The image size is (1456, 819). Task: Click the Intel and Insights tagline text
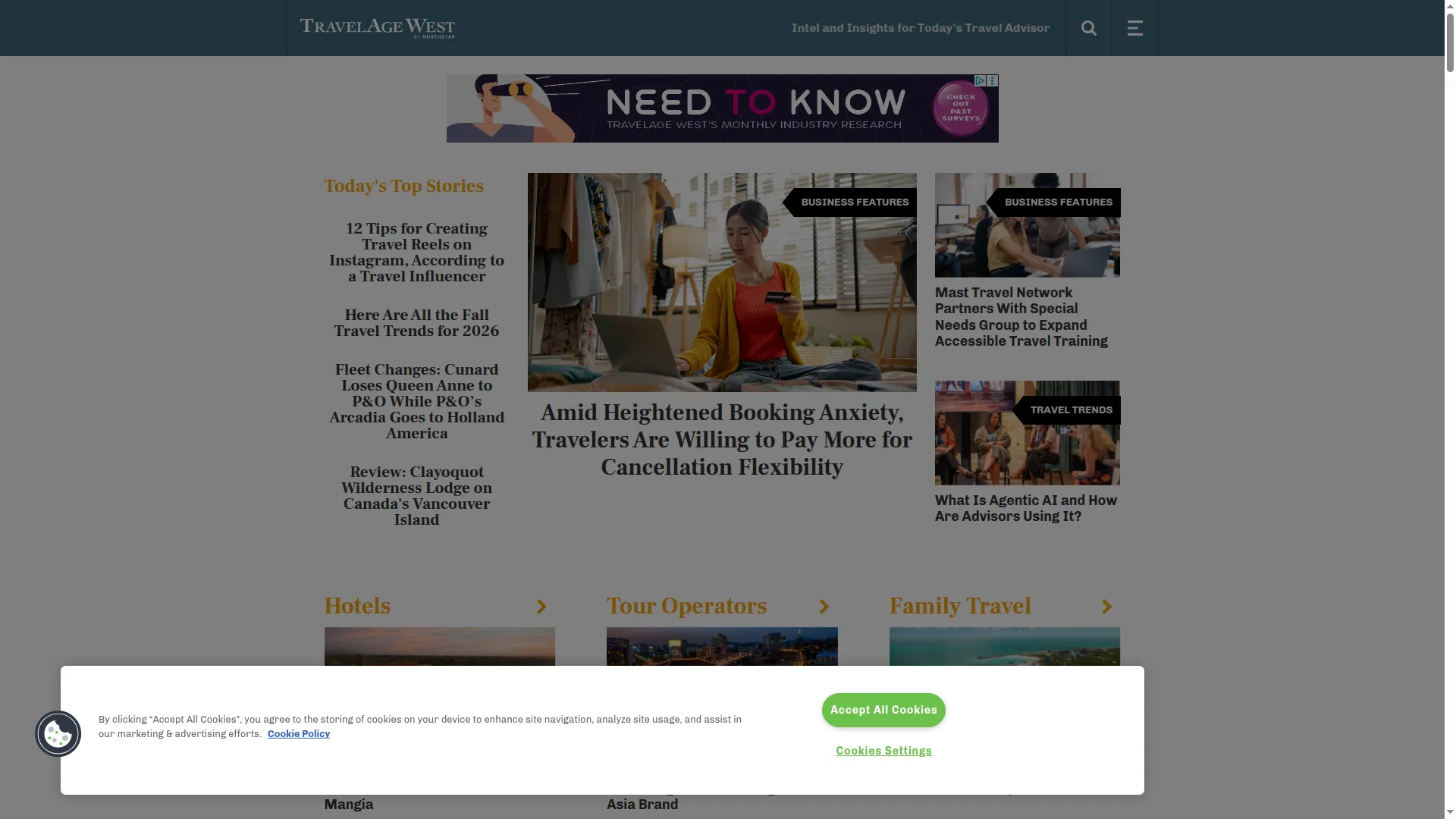coord(921,28)
